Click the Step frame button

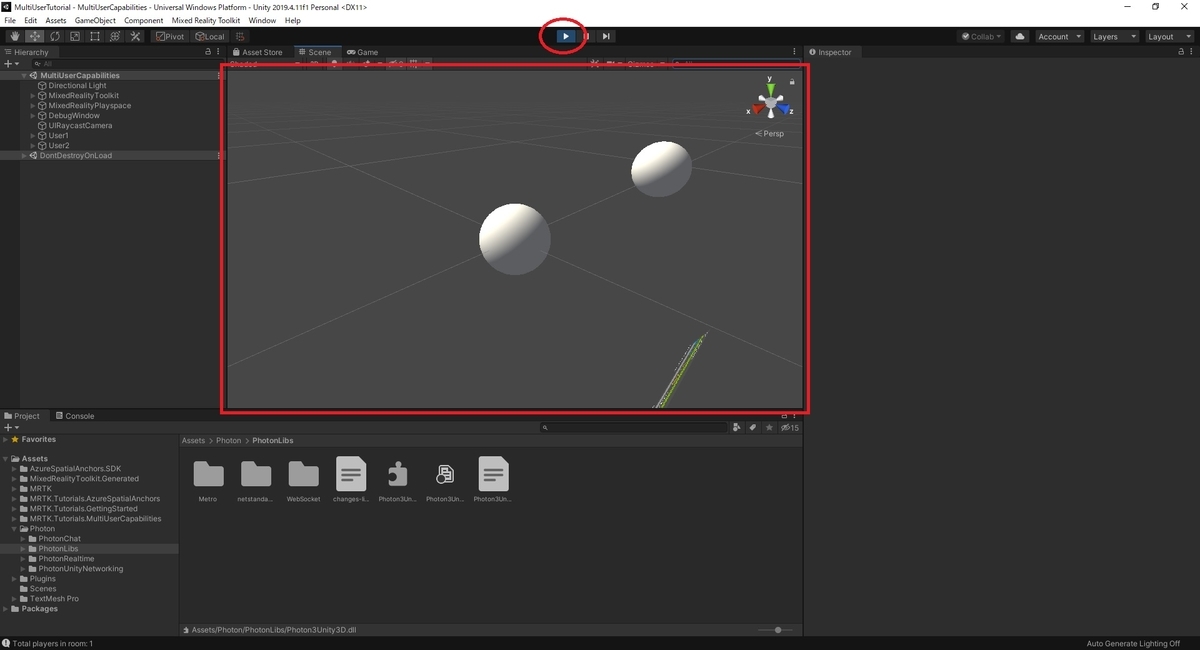pyautogui.click(x=606, y=37)
